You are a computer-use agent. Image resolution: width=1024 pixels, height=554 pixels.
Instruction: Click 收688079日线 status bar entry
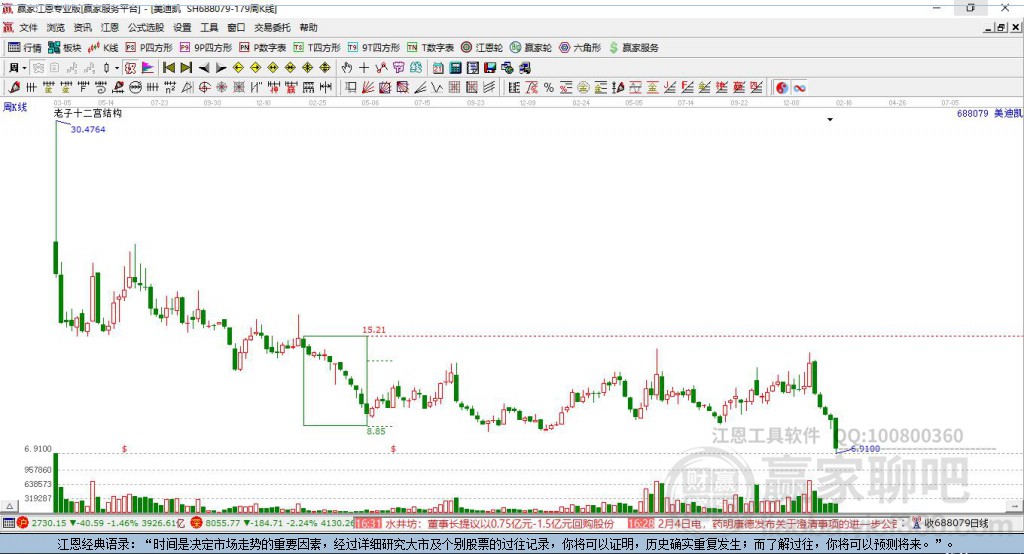pyautogui.click(x=956, y=523)
